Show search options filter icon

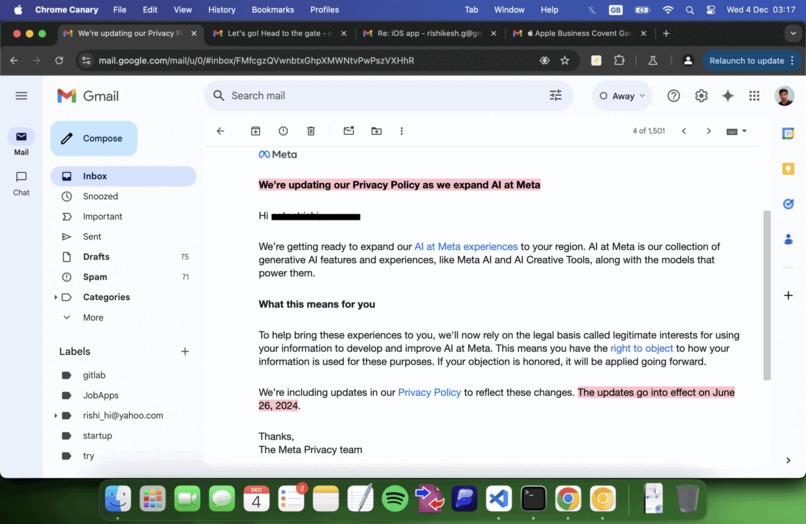556,95
